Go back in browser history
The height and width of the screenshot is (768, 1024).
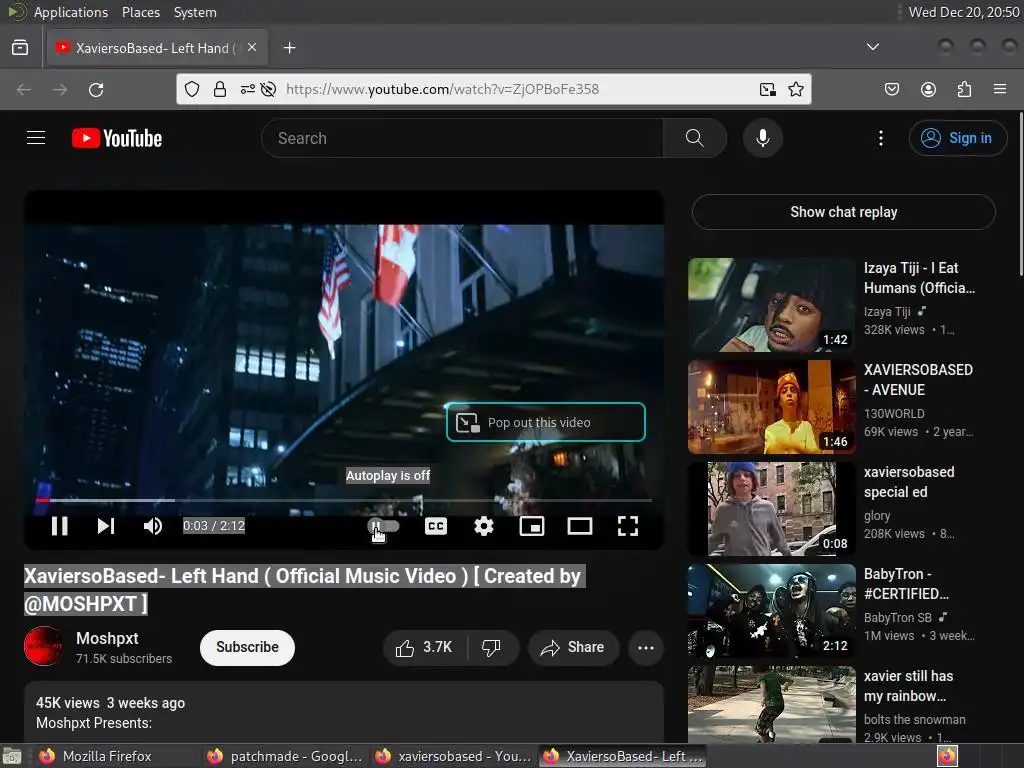pyautogui.click(x=24, y=89)
